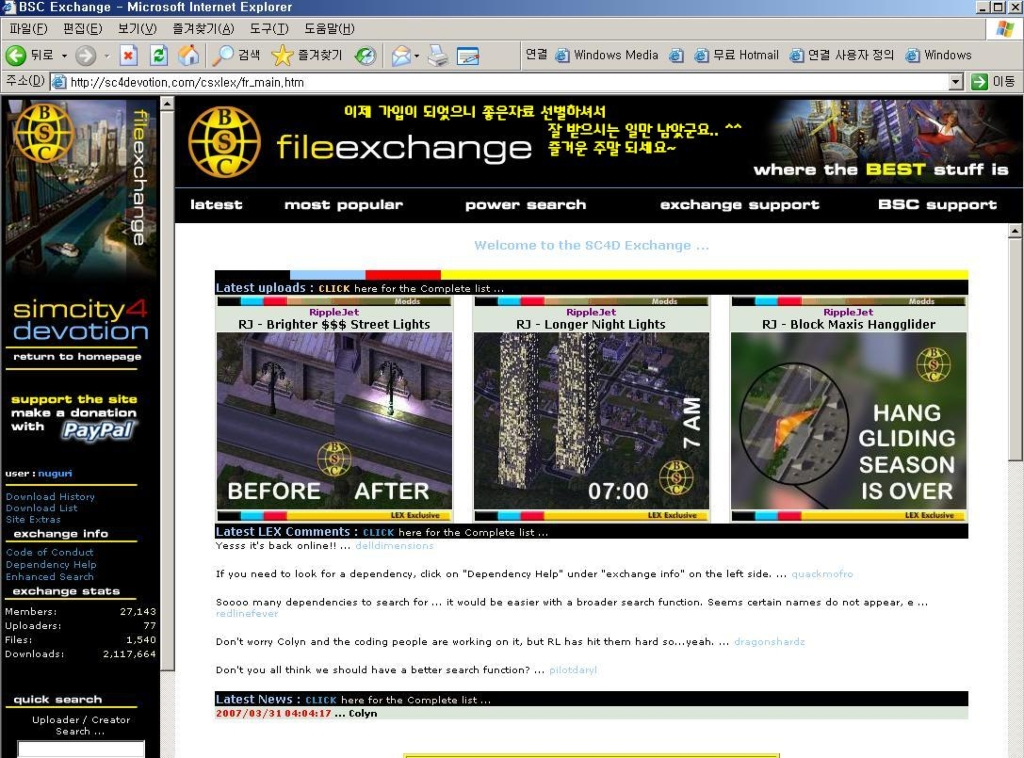Open commenter delldimensions link
The width and height of the screenshot is (1024, 758).
(394, 546)
